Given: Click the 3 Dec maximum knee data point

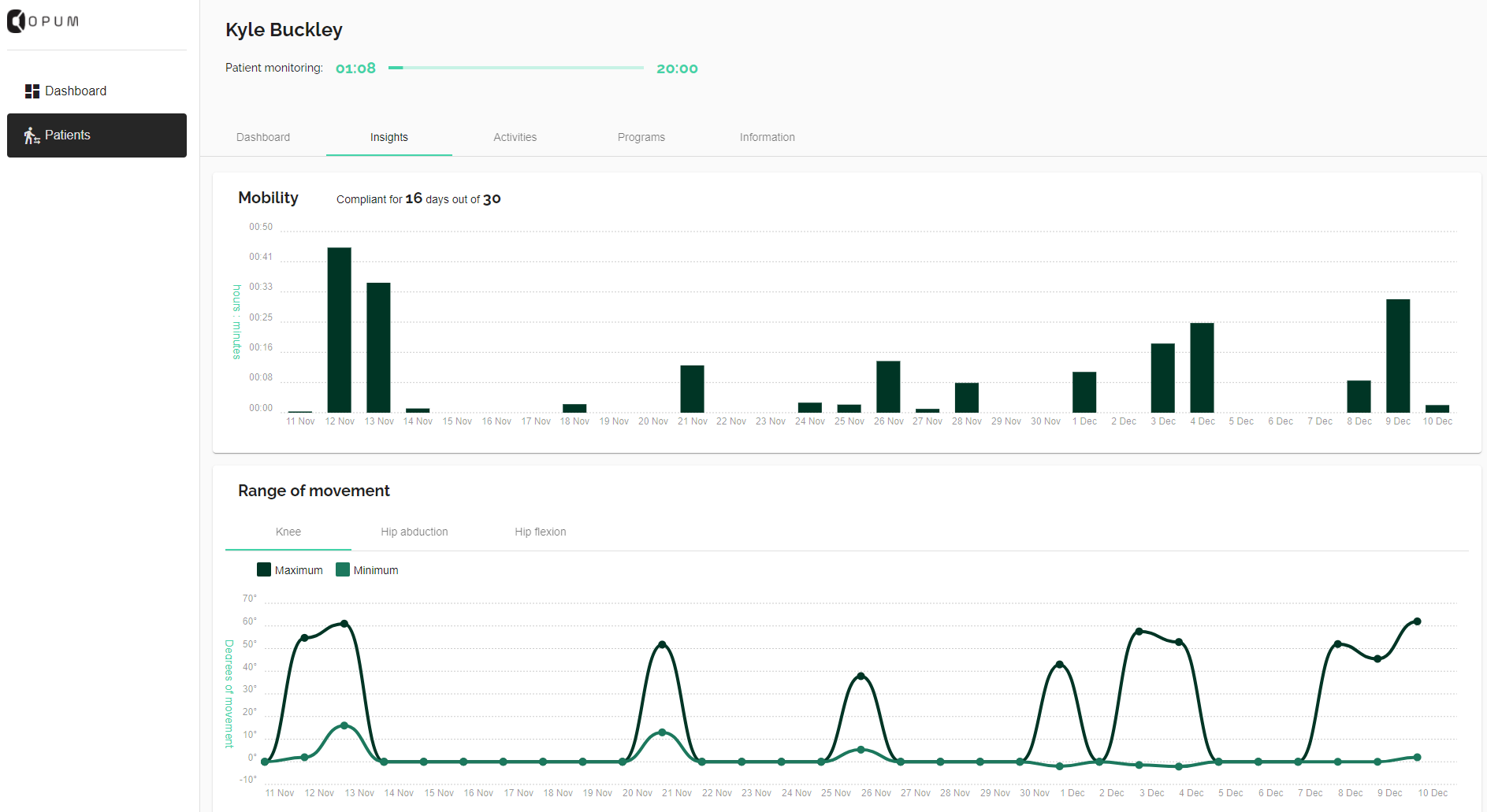Looking at the screenshot, I should pyautogui.click(x=1139, y=631).
